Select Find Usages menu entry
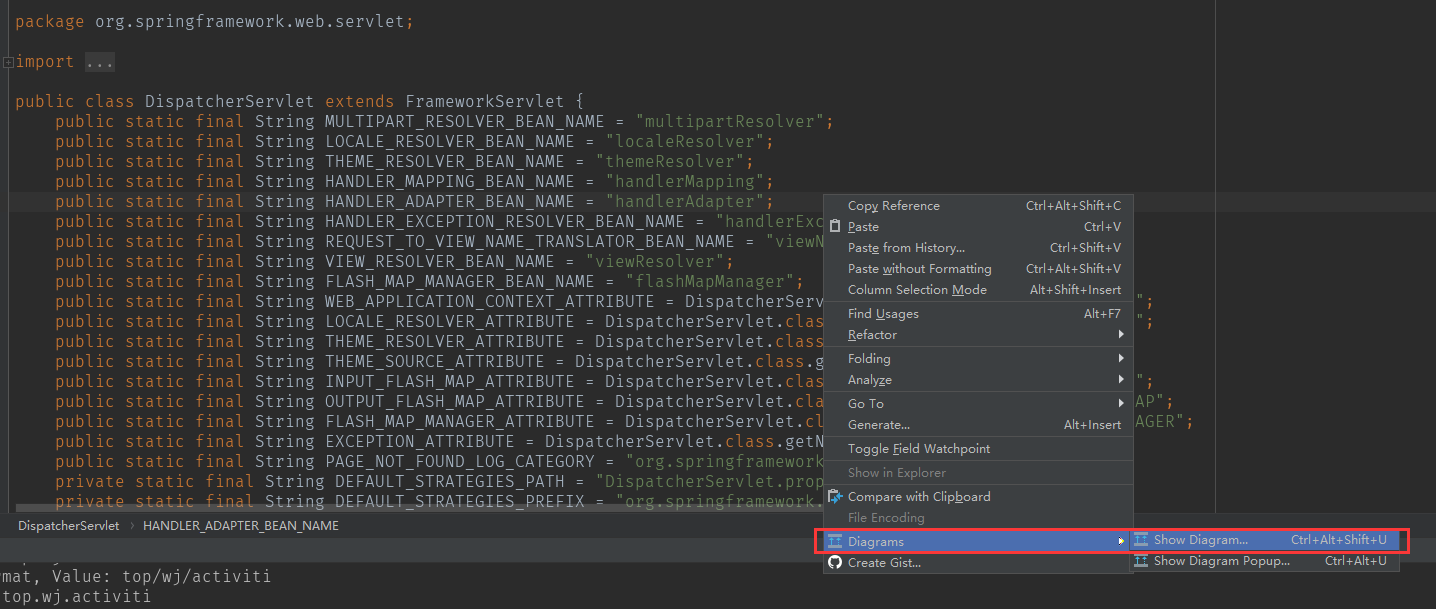 977,314
